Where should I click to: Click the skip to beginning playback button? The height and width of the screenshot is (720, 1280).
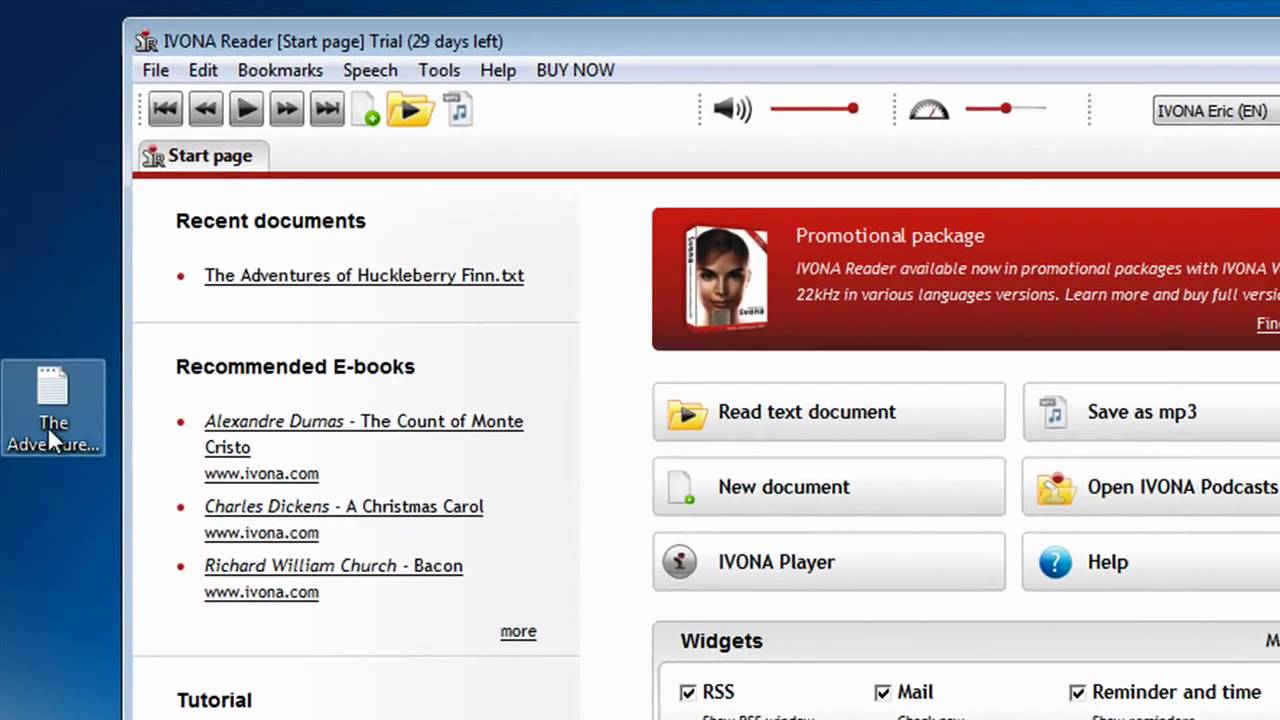(165, 109)
